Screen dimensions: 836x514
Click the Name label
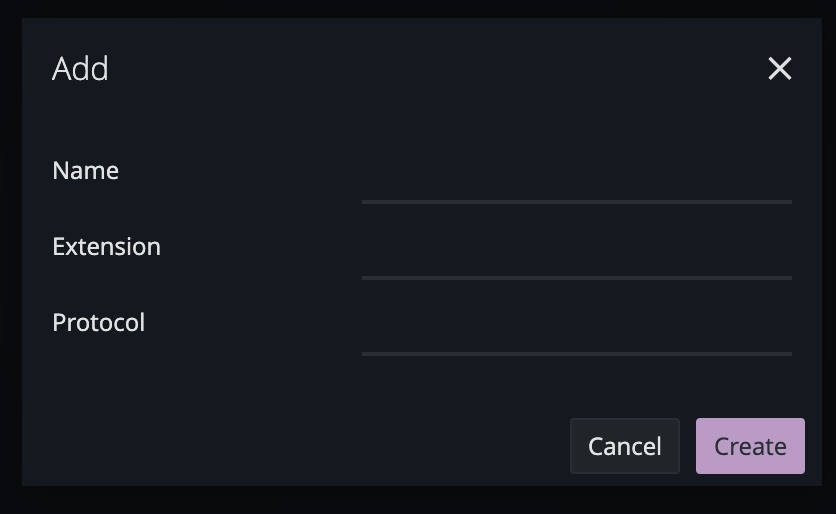pos(85,171)
